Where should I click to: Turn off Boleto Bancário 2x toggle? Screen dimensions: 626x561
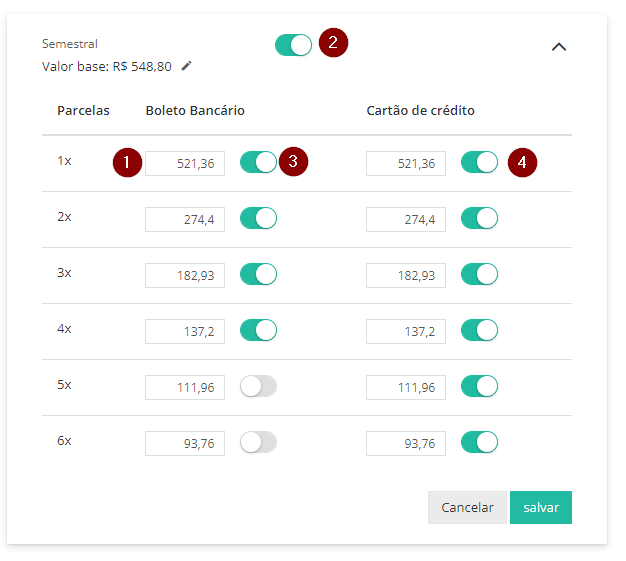pos(258,218)
